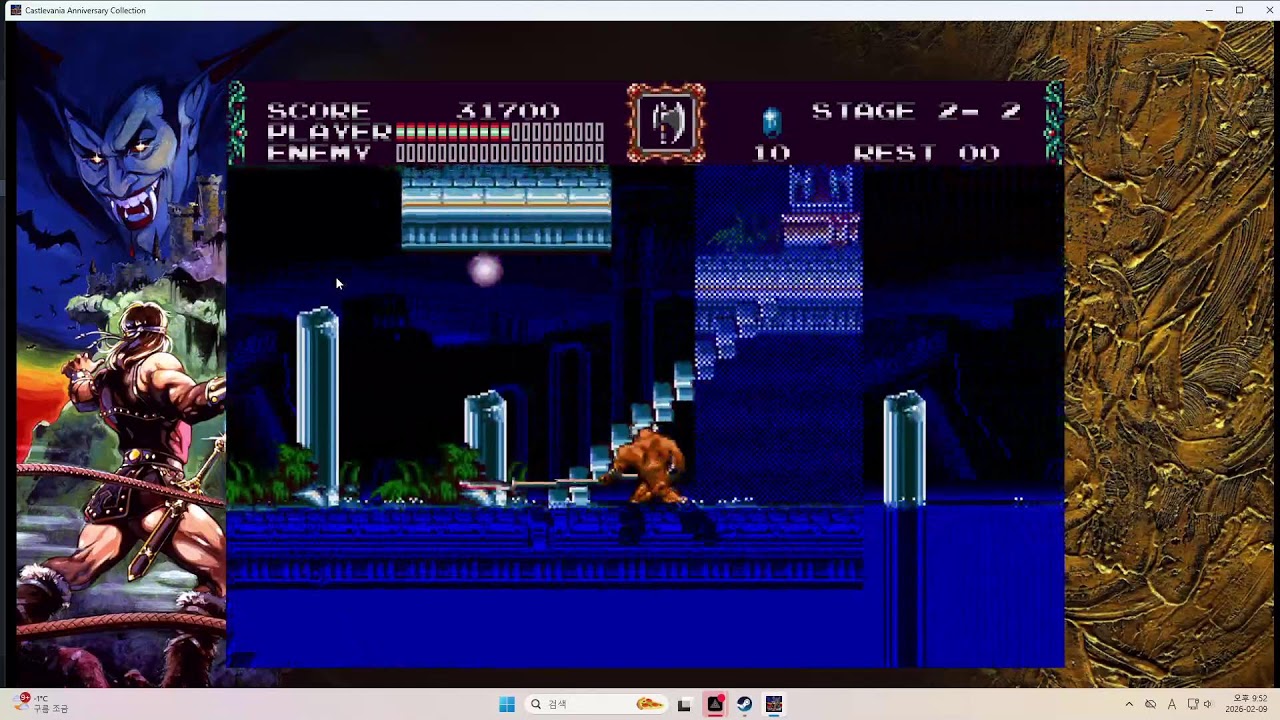Select the Castlevania game icon on the taskbar
This screenshot has height=720, width=1280.
(774, 704)
